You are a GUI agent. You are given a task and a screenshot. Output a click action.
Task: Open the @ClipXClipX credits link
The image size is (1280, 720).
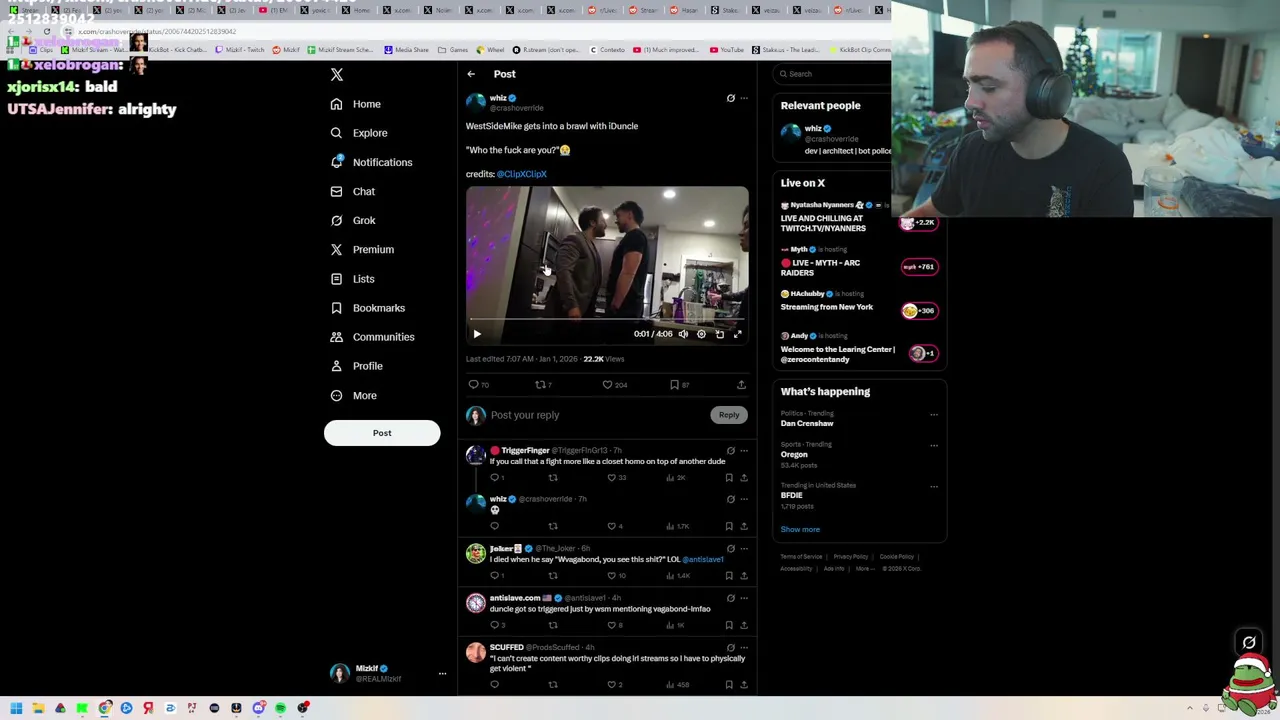(522, 174)
